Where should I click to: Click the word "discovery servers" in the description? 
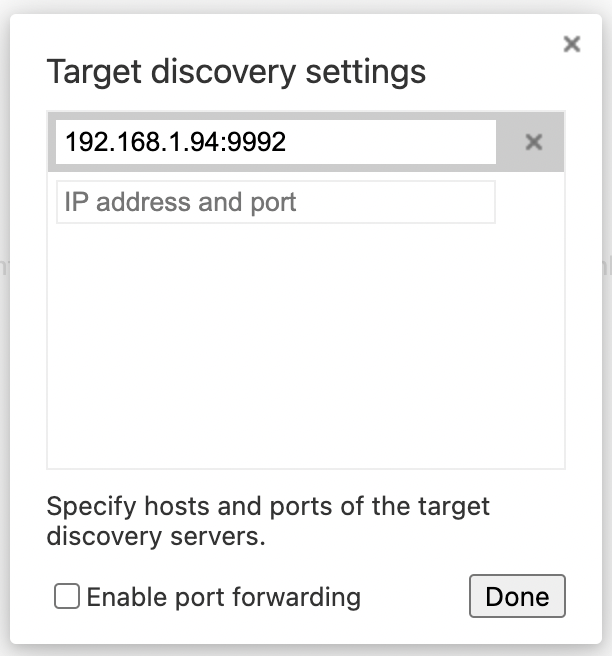(x=156, y=536)
